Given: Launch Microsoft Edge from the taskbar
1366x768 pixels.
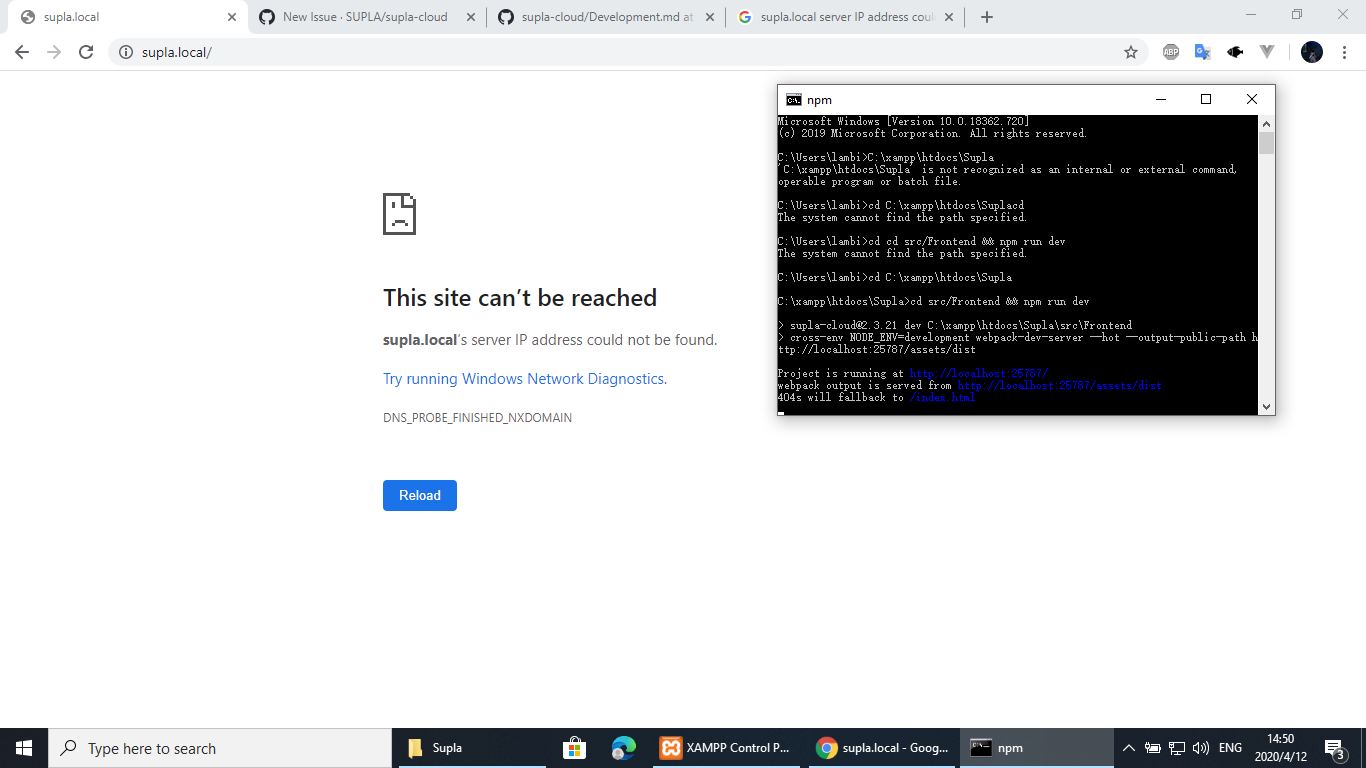Looking at the screenshot, I should coord(624,748).
